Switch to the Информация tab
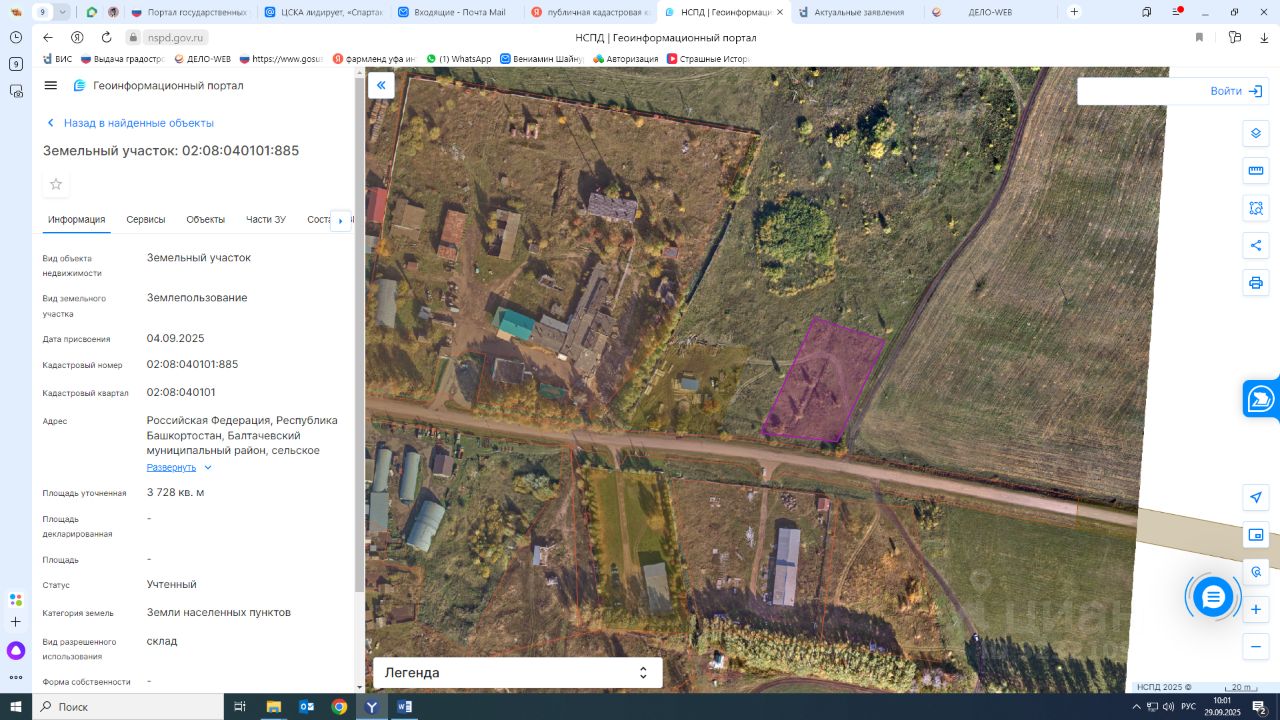The height and width of the screenshot is (720, 1280). [x=76, y=220]
